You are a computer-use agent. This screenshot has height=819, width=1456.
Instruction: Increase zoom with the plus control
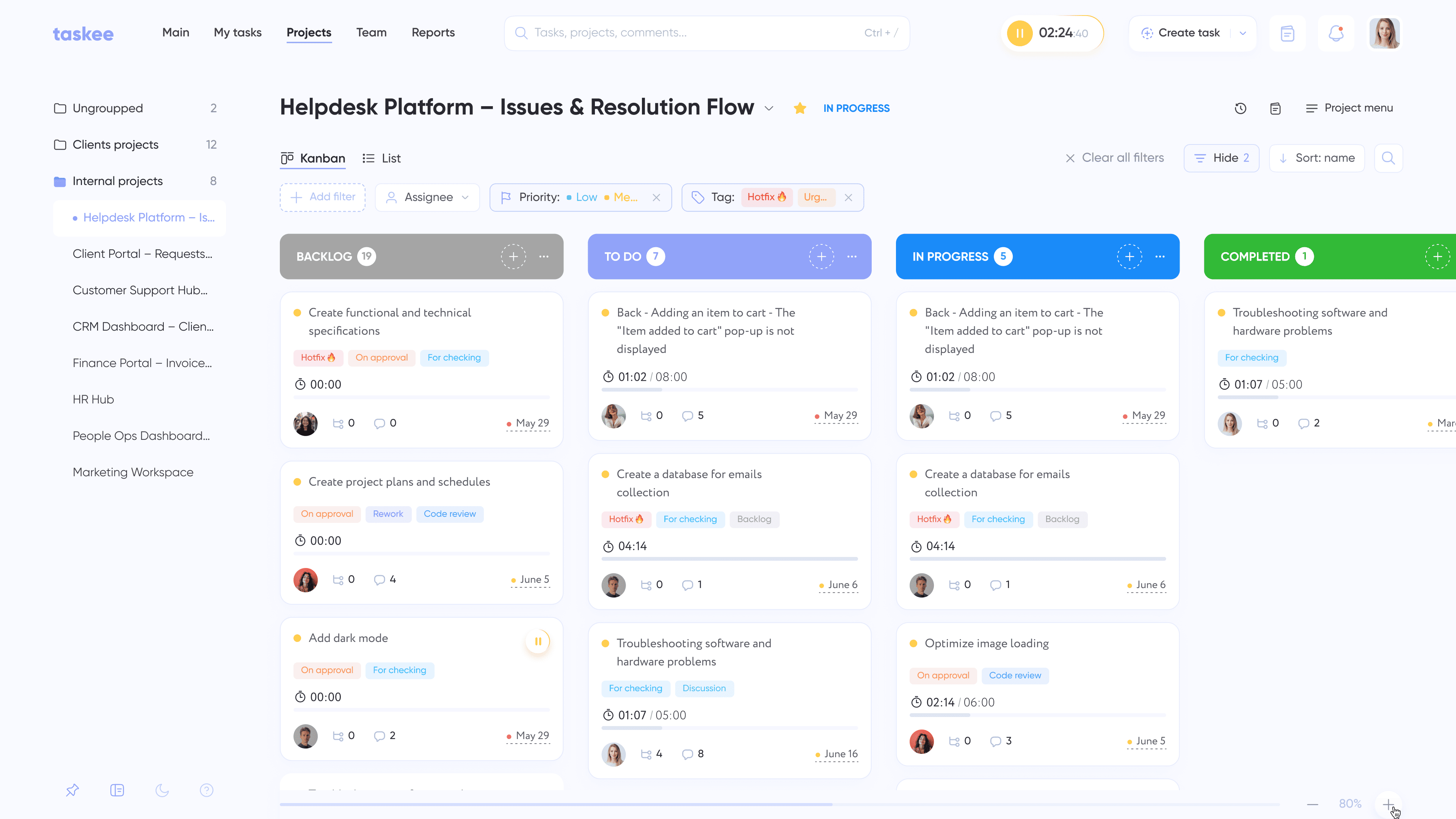coord(1388,804)
